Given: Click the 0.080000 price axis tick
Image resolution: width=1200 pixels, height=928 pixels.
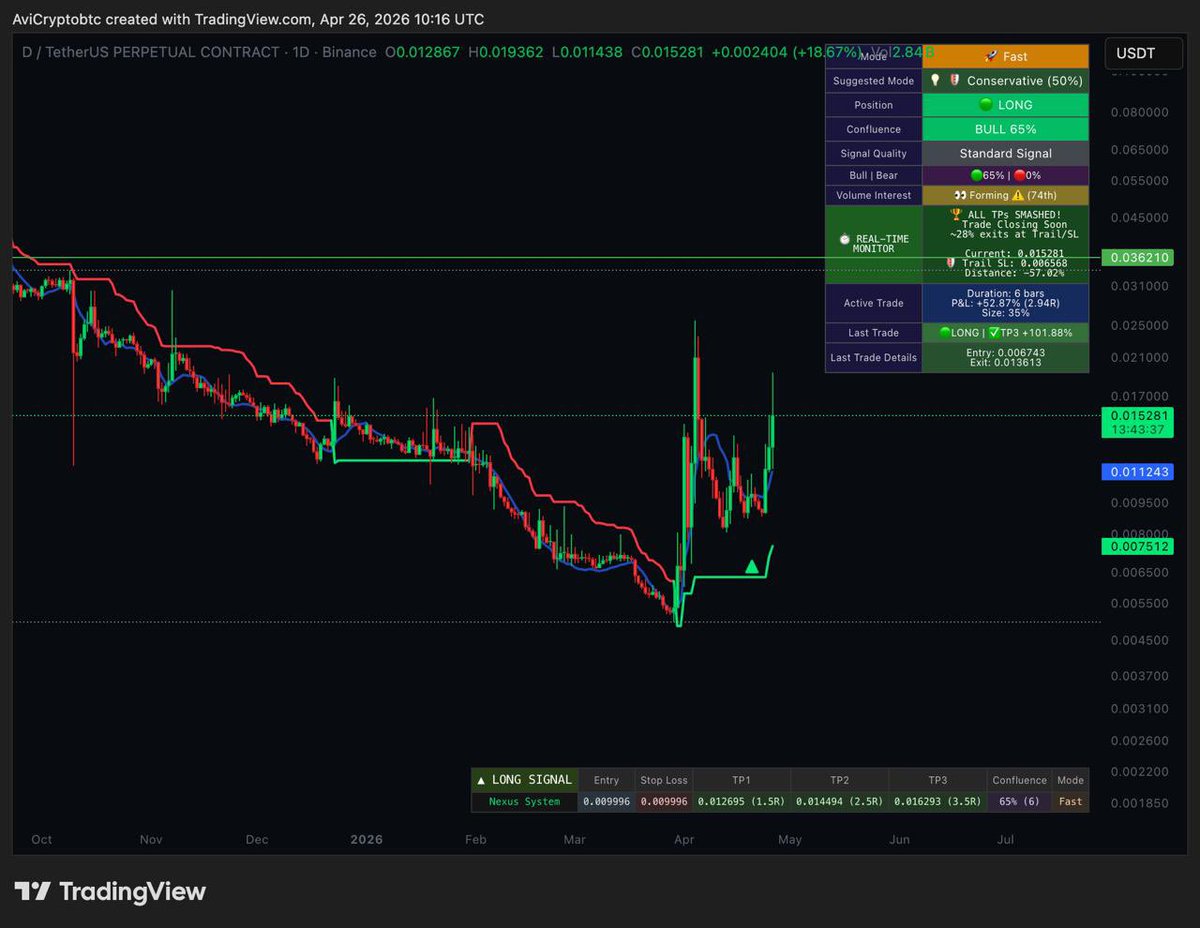Looking at the screenshot, I should [x=1141, y=113].
